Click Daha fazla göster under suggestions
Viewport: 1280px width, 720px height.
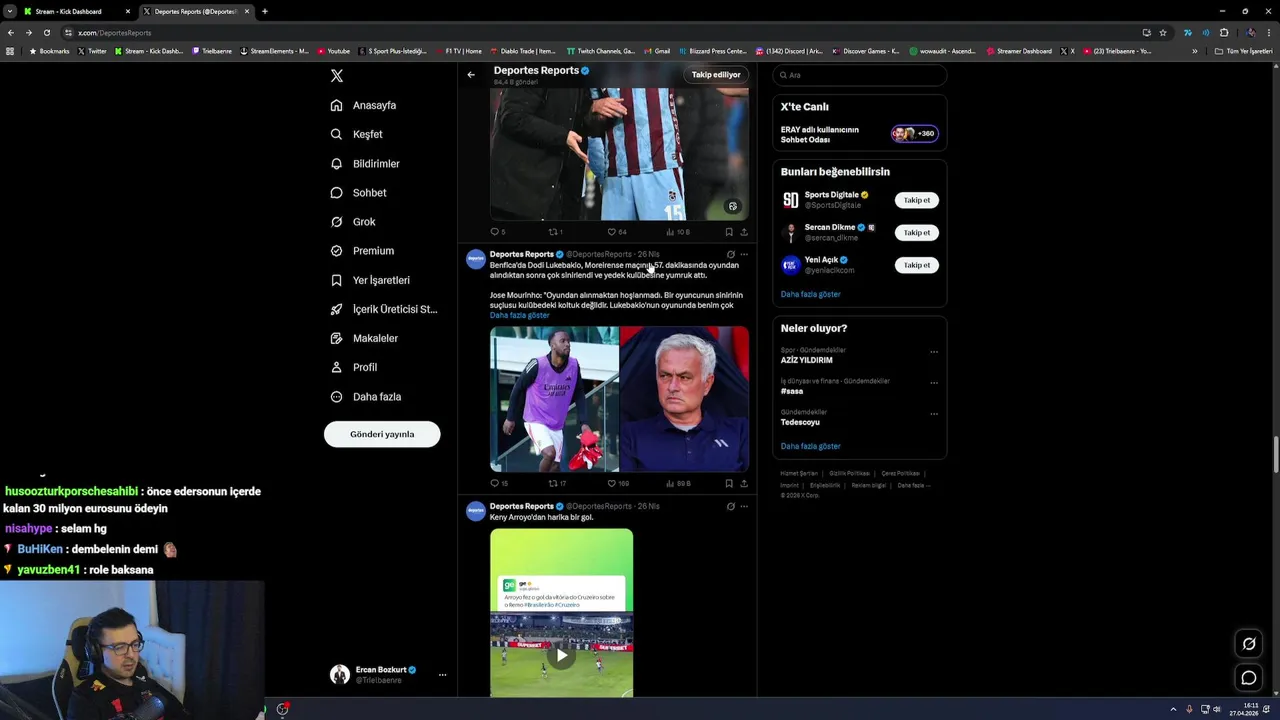pos(810,294)
